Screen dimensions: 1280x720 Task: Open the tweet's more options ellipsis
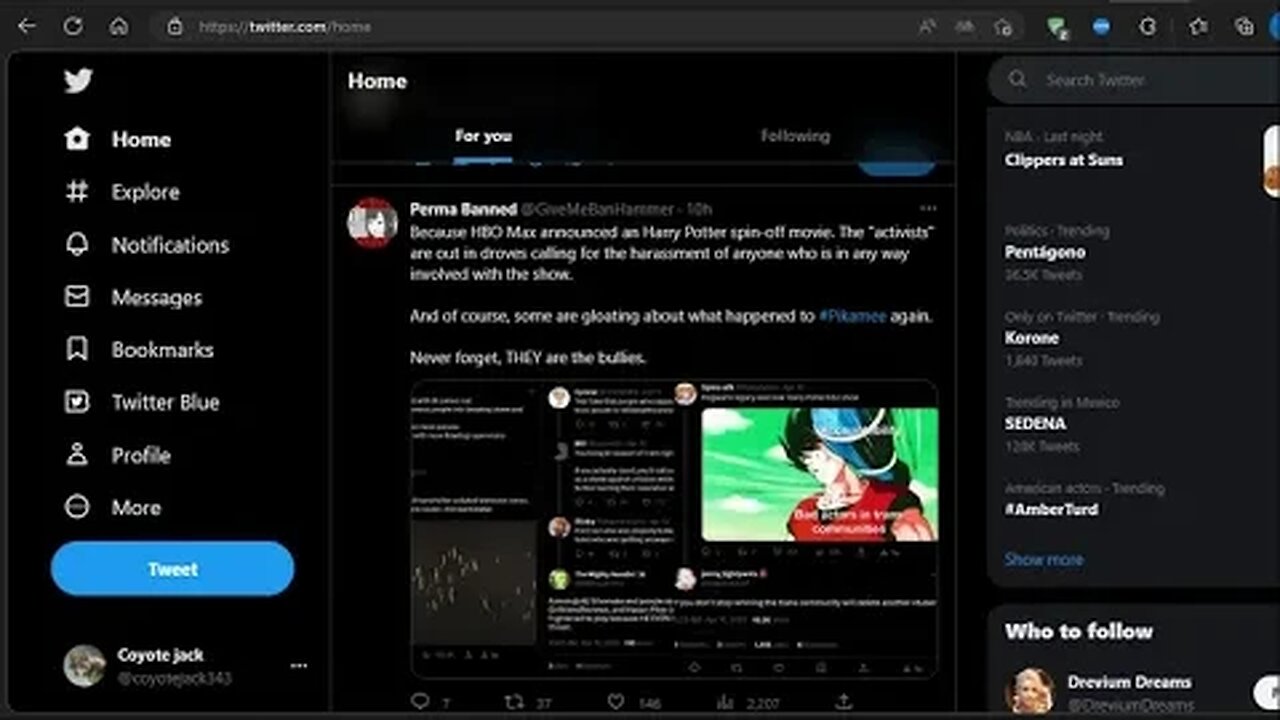coord(928,208)
